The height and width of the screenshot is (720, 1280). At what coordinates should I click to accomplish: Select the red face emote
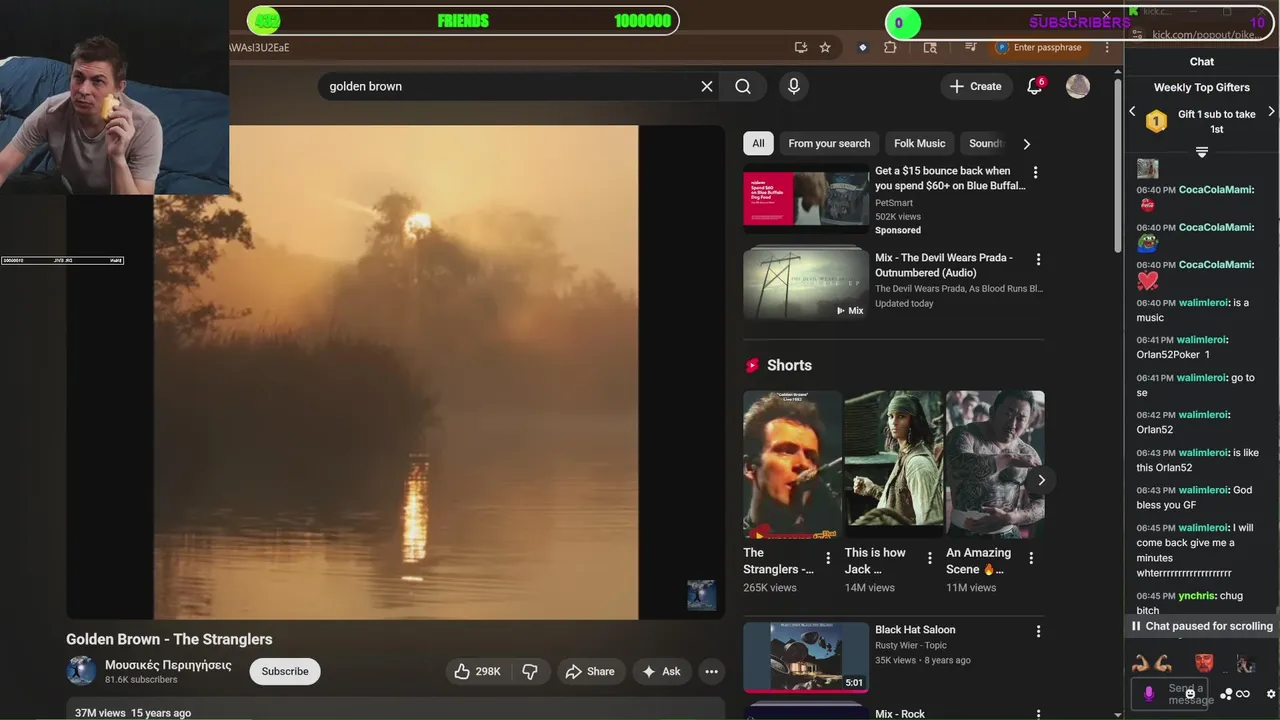coord(1204,663)
